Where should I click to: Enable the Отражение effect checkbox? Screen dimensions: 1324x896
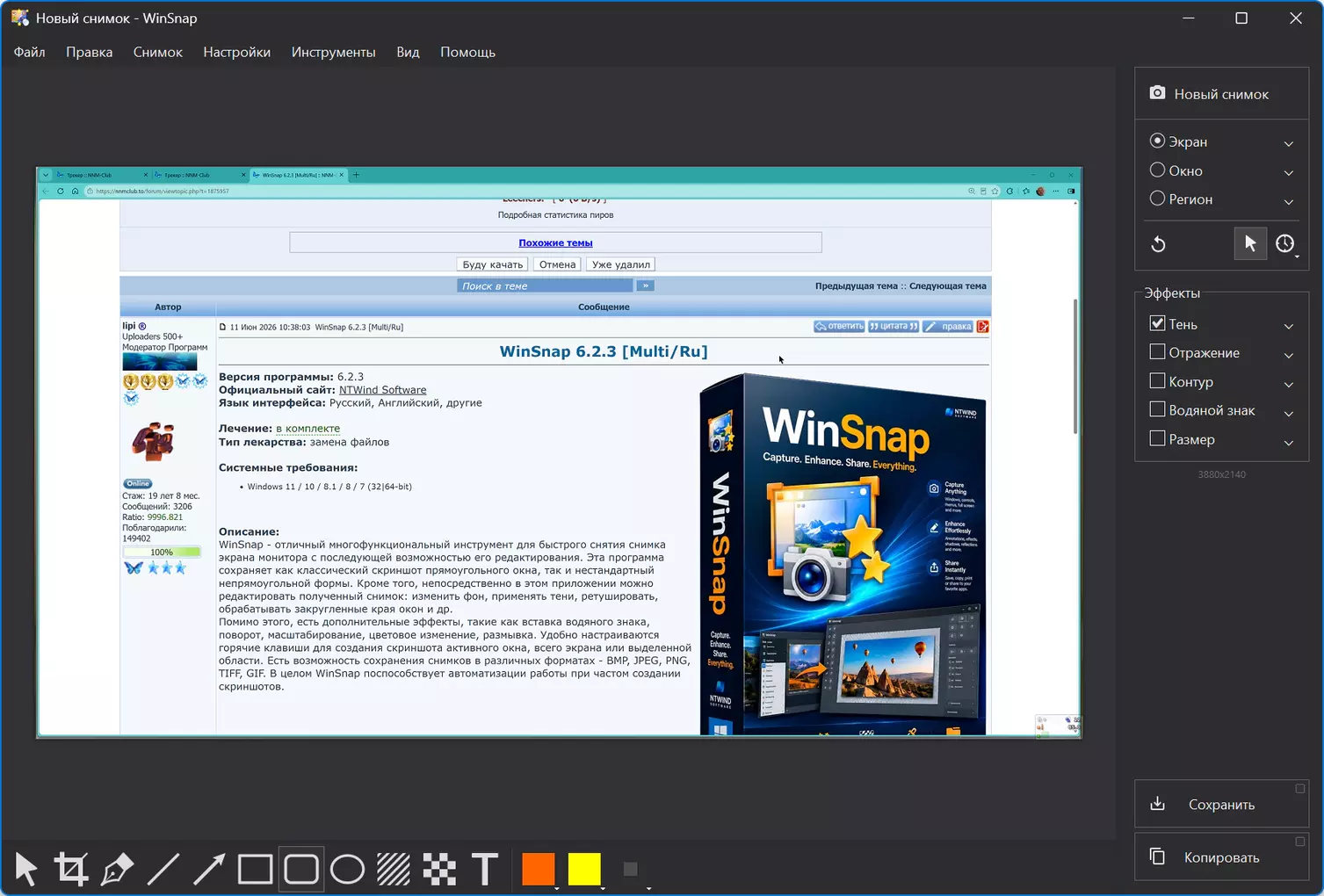(1157, 352)
